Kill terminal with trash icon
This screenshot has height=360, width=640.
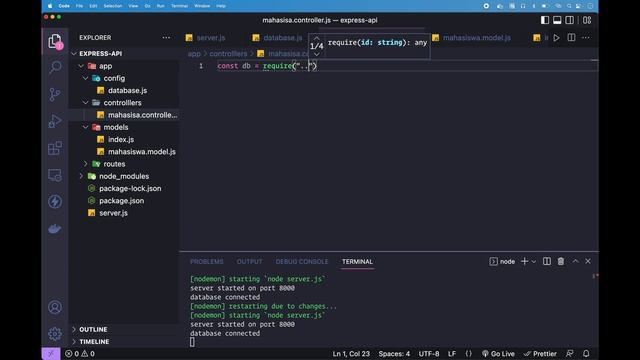coord(561,261)
